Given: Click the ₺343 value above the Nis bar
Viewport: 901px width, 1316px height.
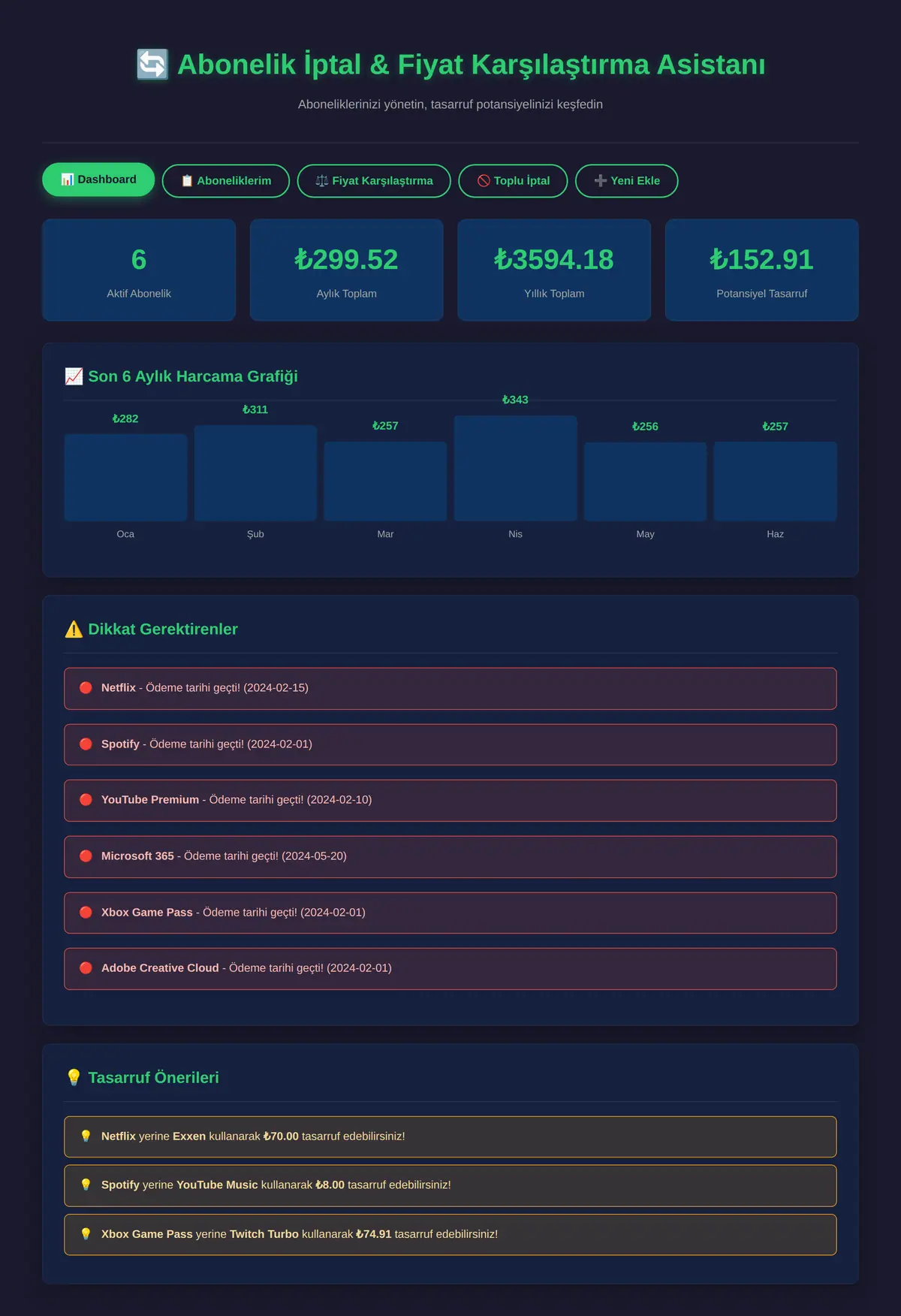Looking at the screenshot, I should pos(515,400).
